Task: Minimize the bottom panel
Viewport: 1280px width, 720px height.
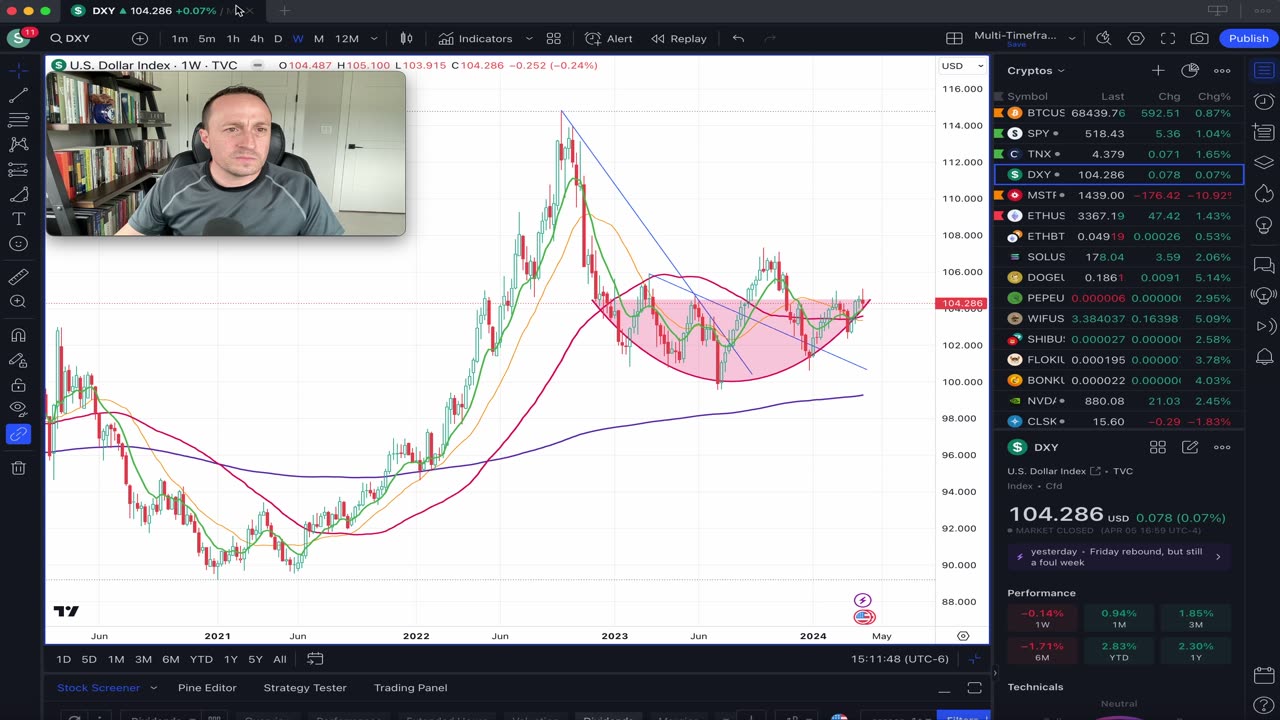Action: coord(944,689)
